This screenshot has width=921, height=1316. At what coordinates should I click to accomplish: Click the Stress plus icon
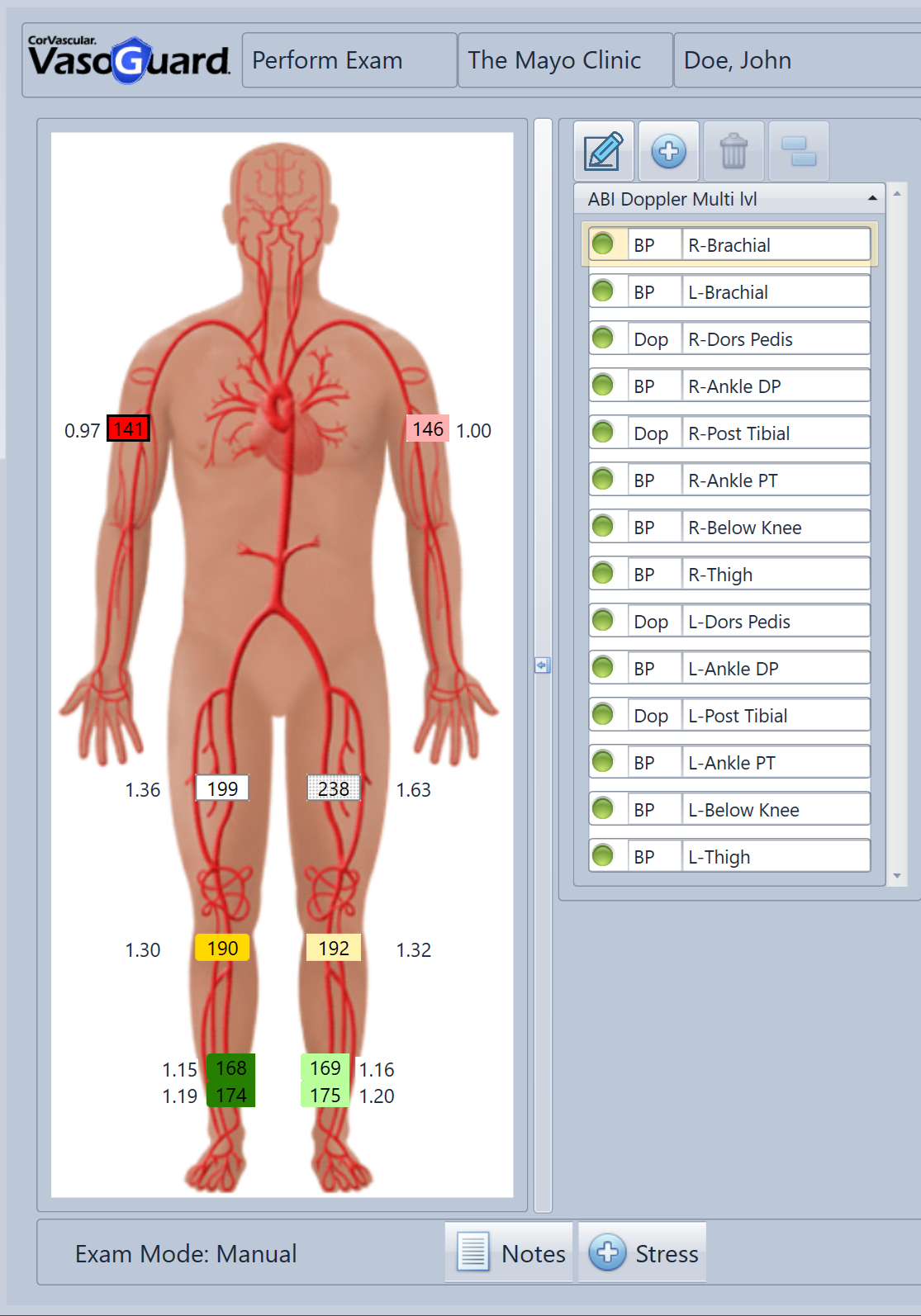607,1252
